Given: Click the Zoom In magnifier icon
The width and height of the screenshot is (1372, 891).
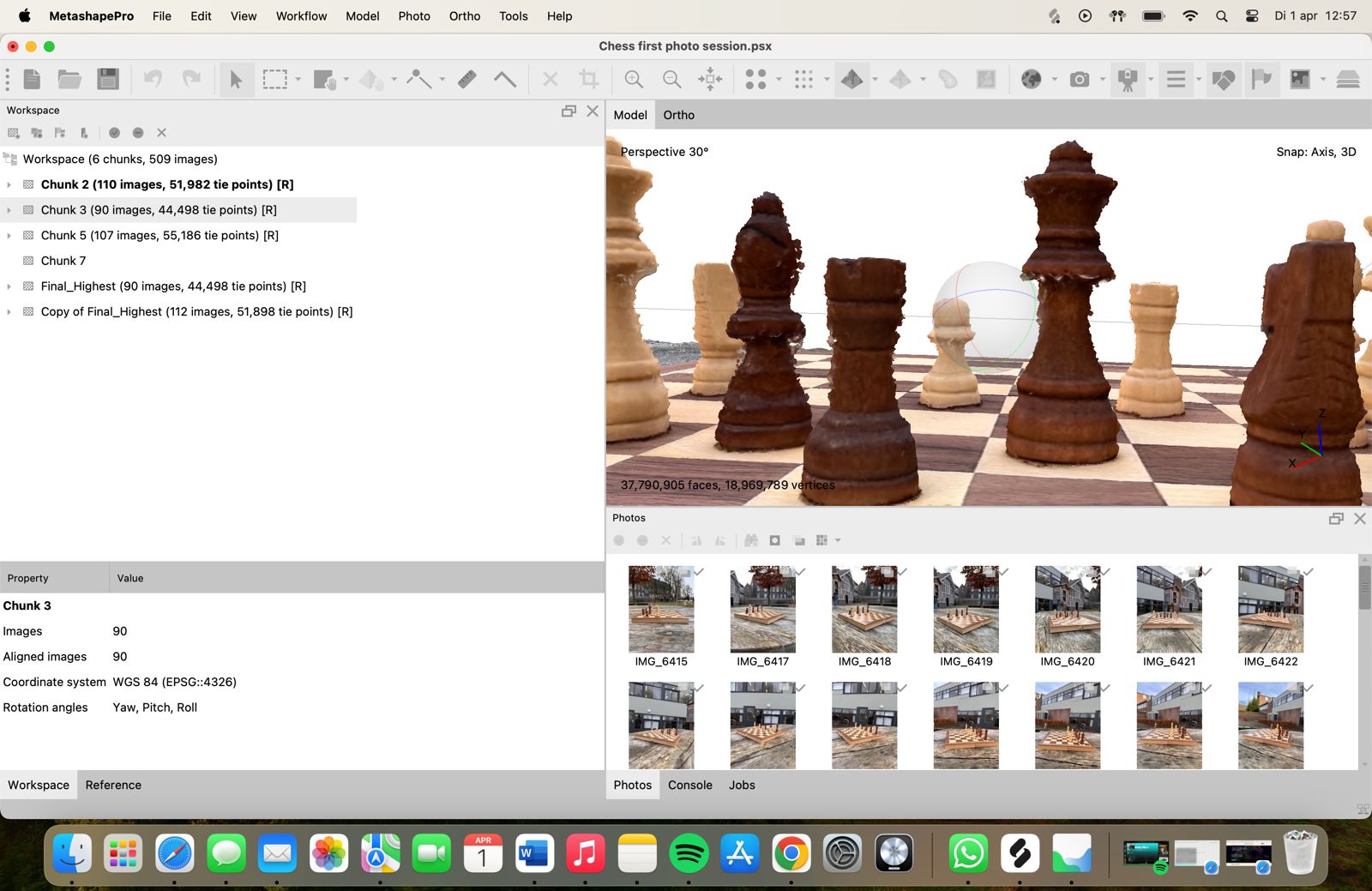Looking at the screenshot, I should click(634, 80).
